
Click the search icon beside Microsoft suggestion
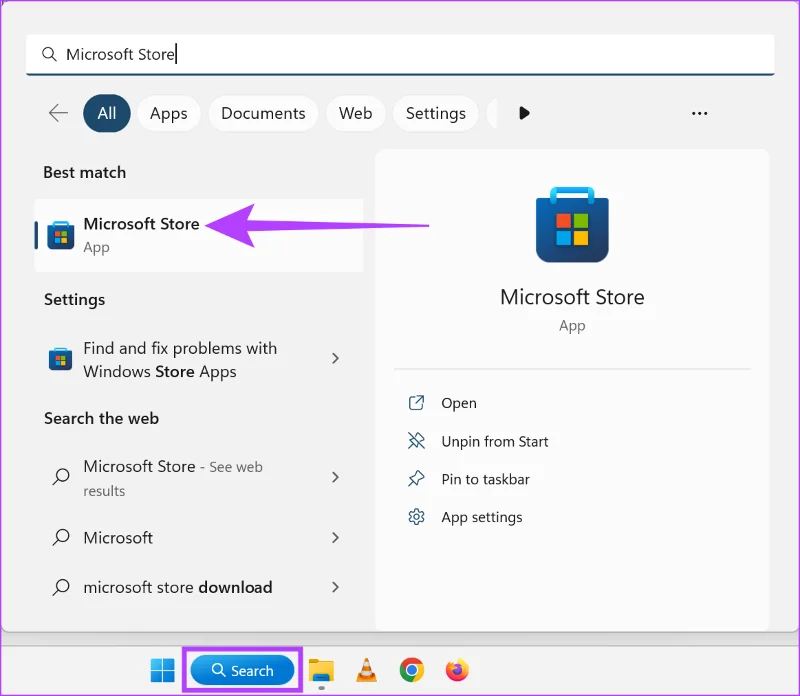click(x=61, y=537)
